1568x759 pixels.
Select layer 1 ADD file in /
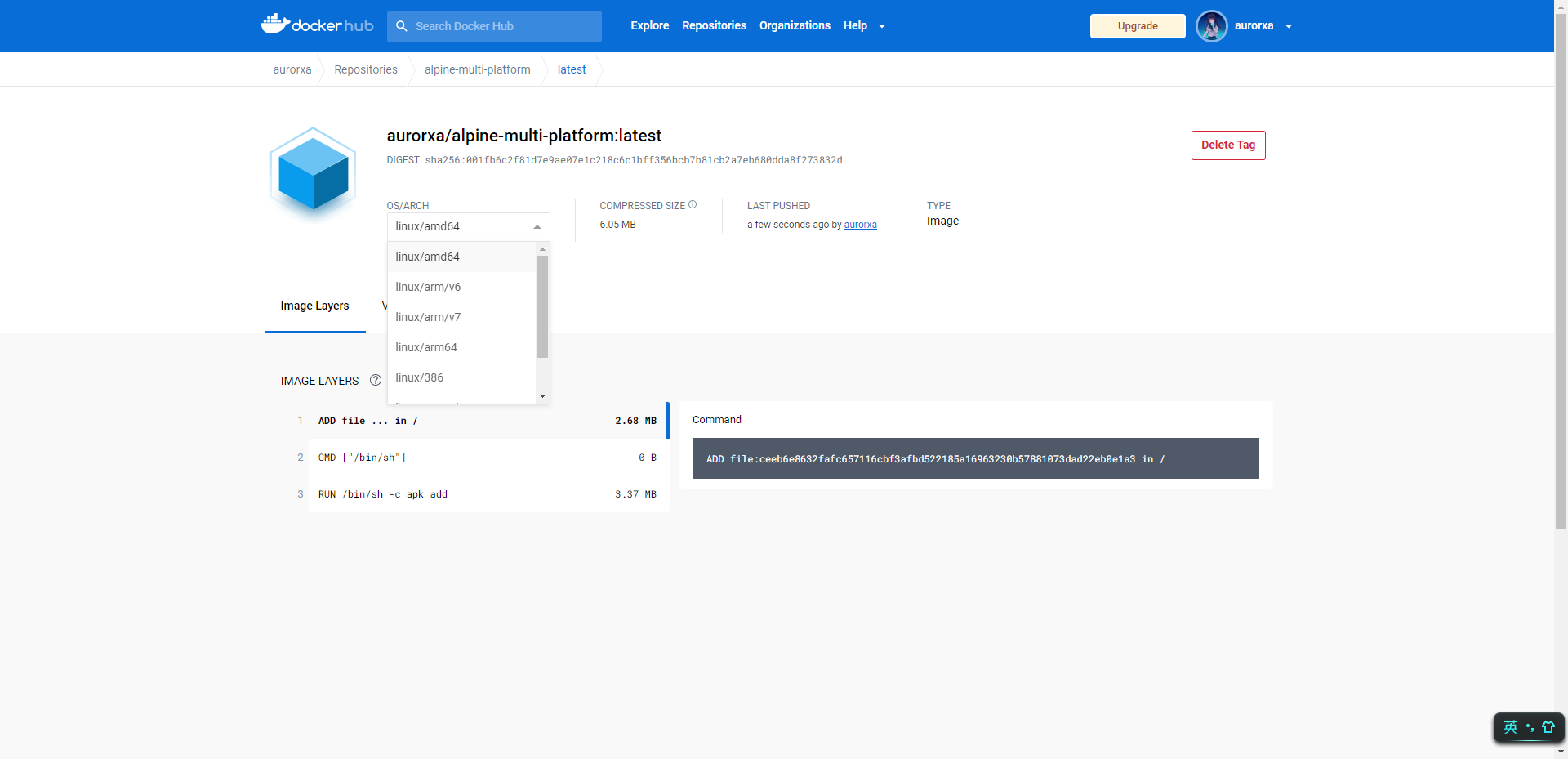pyautogui.click(x=489, y=421)
